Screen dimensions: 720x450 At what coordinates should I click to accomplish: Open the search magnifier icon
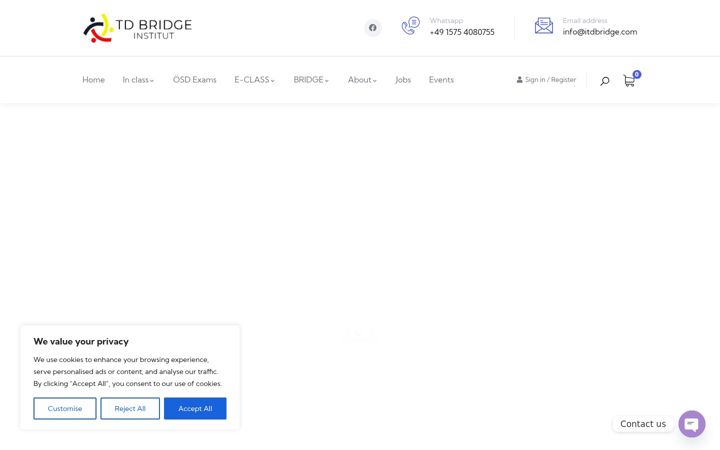(605, 81)
